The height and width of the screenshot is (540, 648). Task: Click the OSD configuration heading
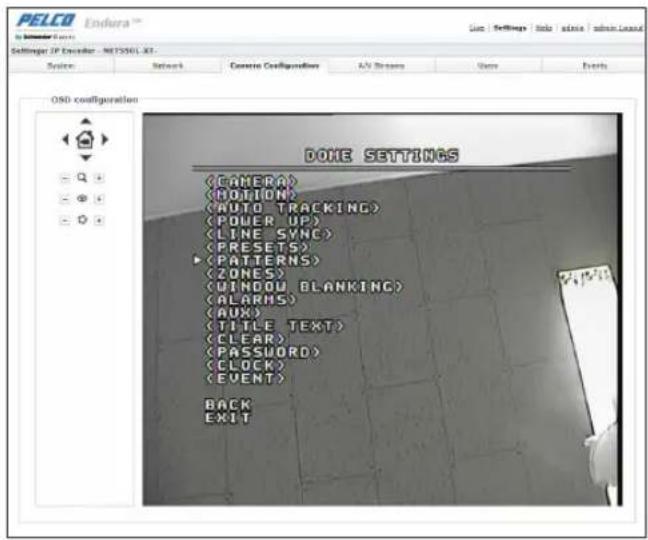95,100
